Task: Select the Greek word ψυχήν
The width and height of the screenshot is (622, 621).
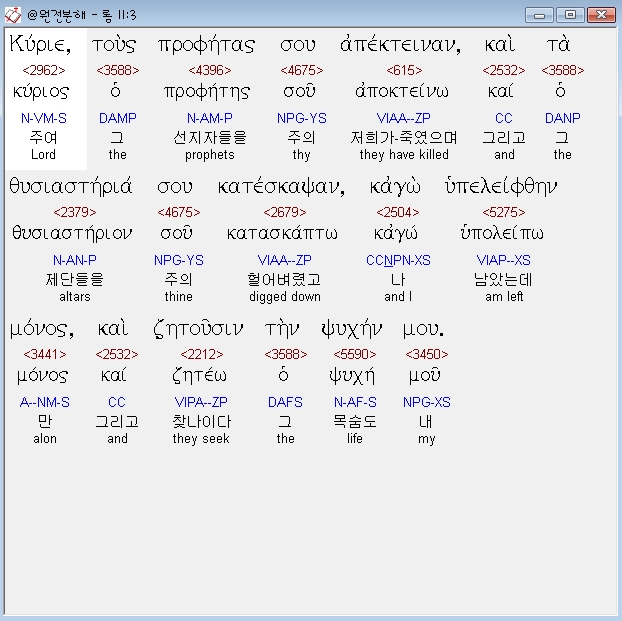Action: coord(352,329)
